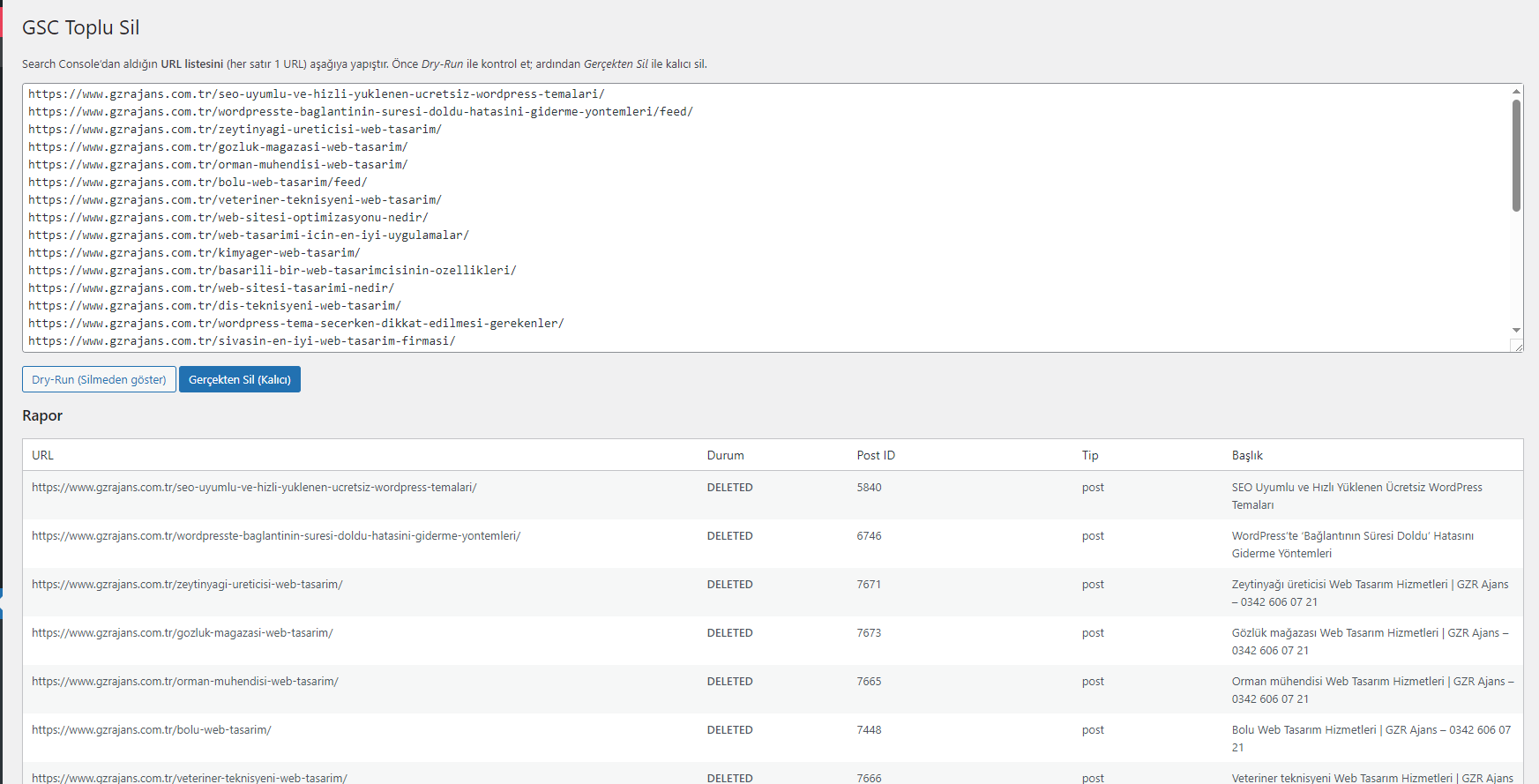Click the orman-muhendisi URL cell in the report table
Screen dimensions: 1539x784
click(185, 681)
